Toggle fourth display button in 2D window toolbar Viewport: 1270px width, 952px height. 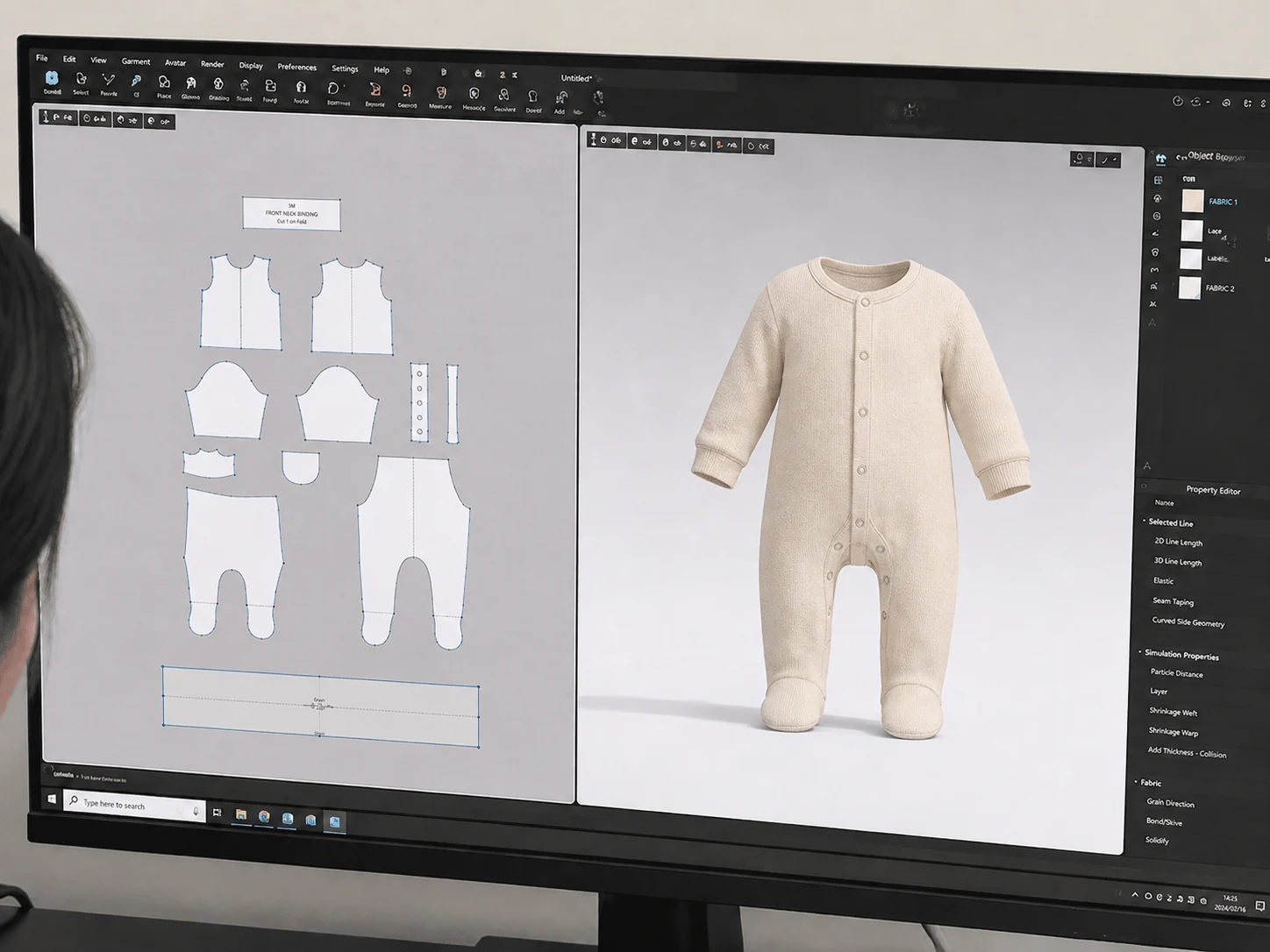click(x=159, y=121)
